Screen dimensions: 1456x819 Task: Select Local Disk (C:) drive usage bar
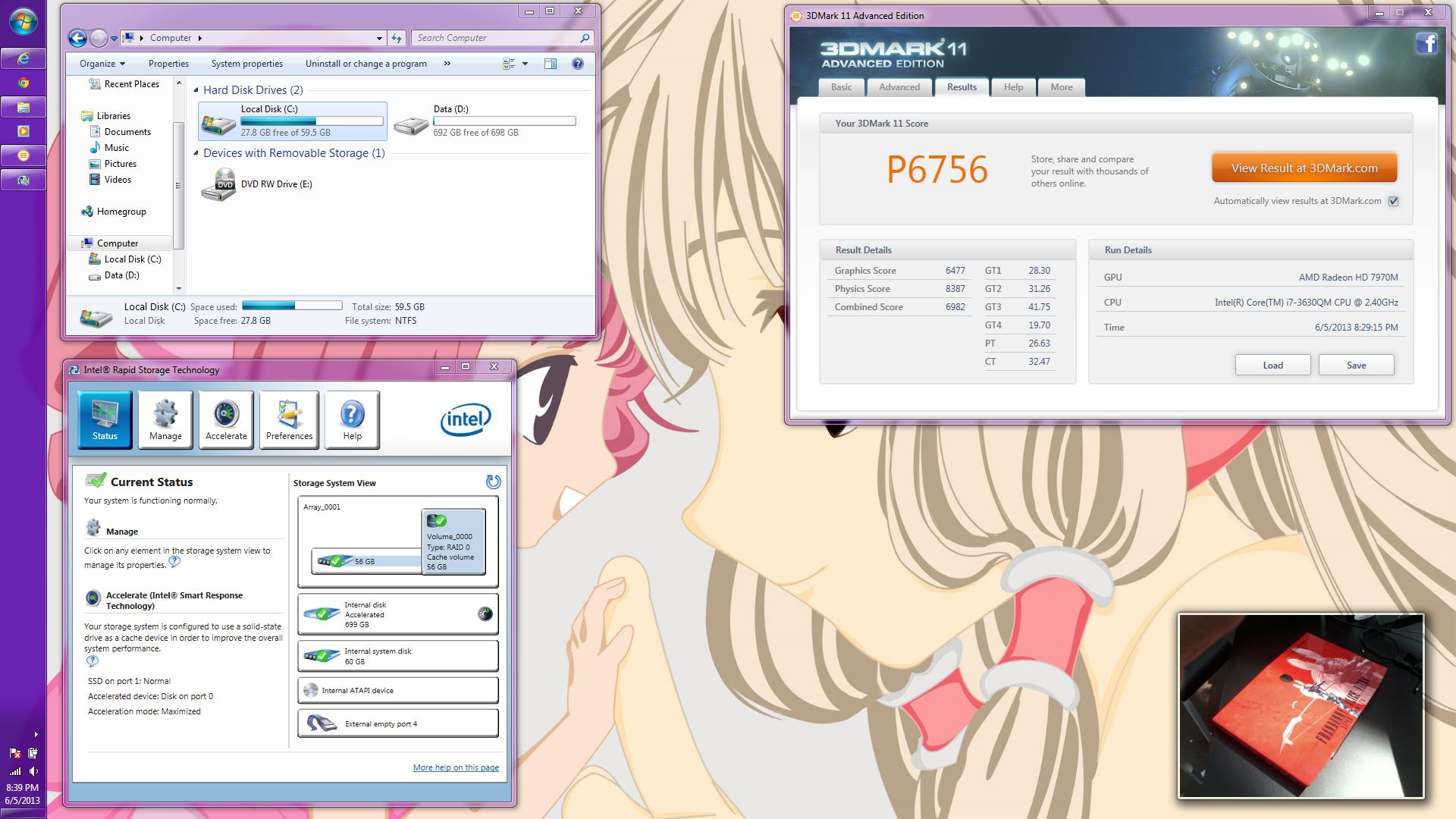(x=312, y=121)
